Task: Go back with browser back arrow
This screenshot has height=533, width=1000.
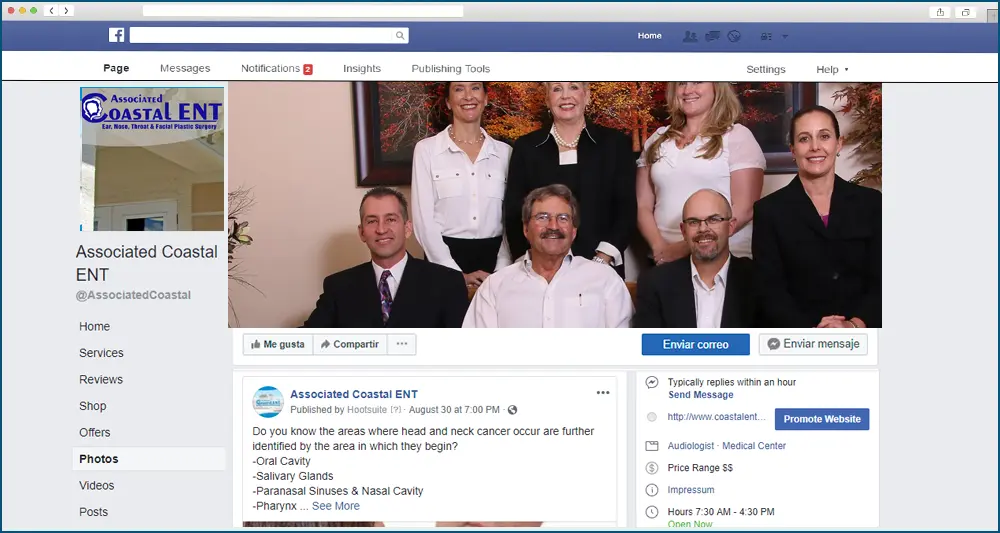Action: tap(51, 11)
